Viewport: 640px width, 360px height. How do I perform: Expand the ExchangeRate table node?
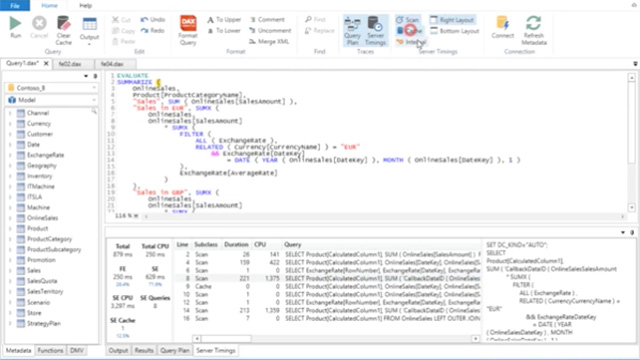10,155
